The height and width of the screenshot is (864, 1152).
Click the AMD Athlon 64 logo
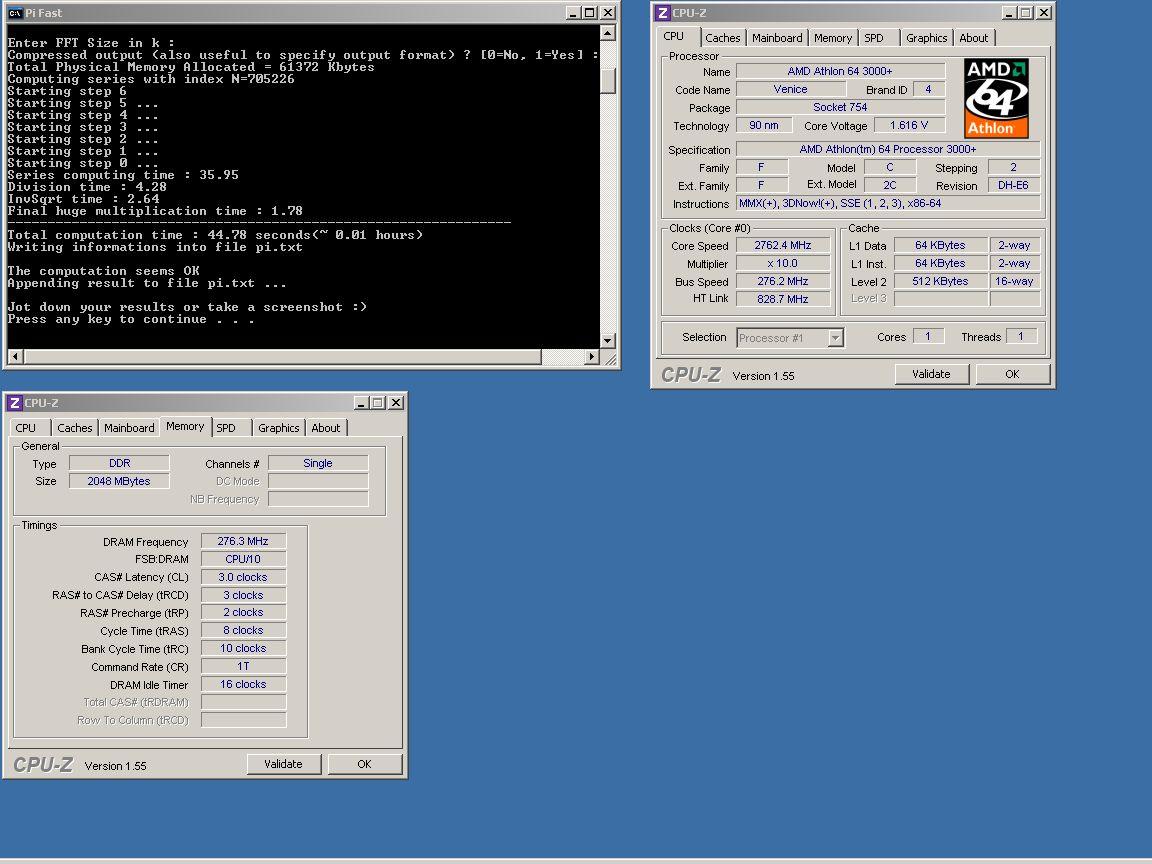(x=996, y=98)
